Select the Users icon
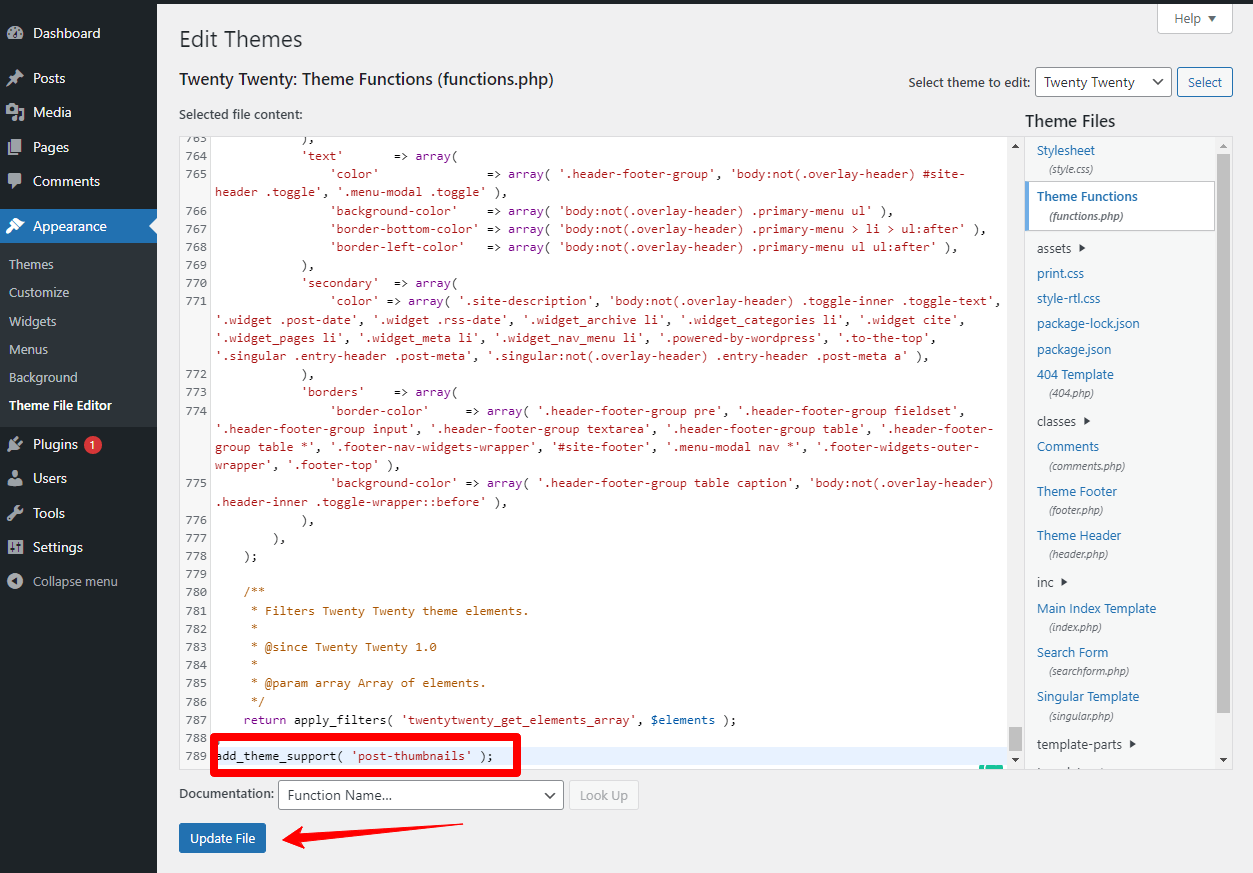 (x=18, y=478)
